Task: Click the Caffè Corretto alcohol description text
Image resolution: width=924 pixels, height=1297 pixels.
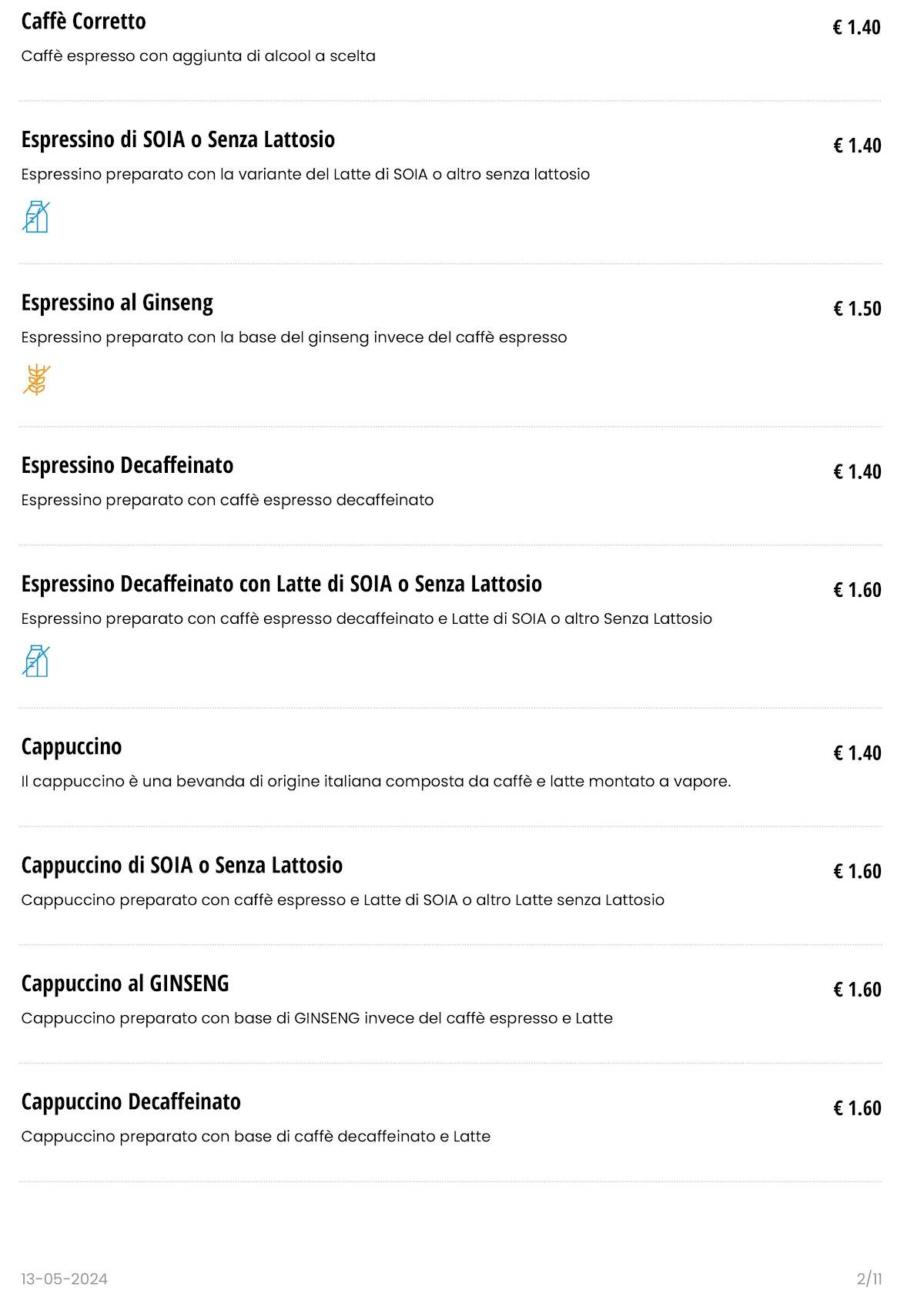Action: pos(198,56)
